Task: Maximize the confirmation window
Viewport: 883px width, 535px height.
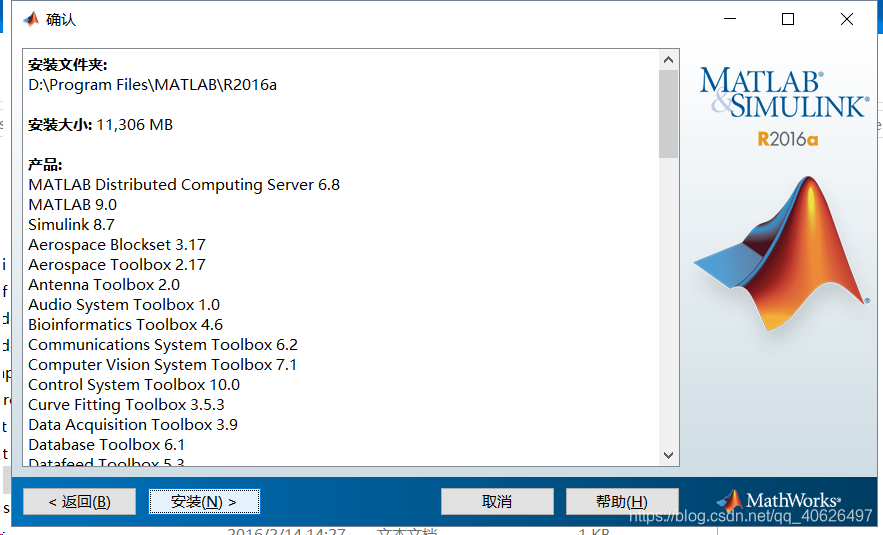Action: [788, 19]
